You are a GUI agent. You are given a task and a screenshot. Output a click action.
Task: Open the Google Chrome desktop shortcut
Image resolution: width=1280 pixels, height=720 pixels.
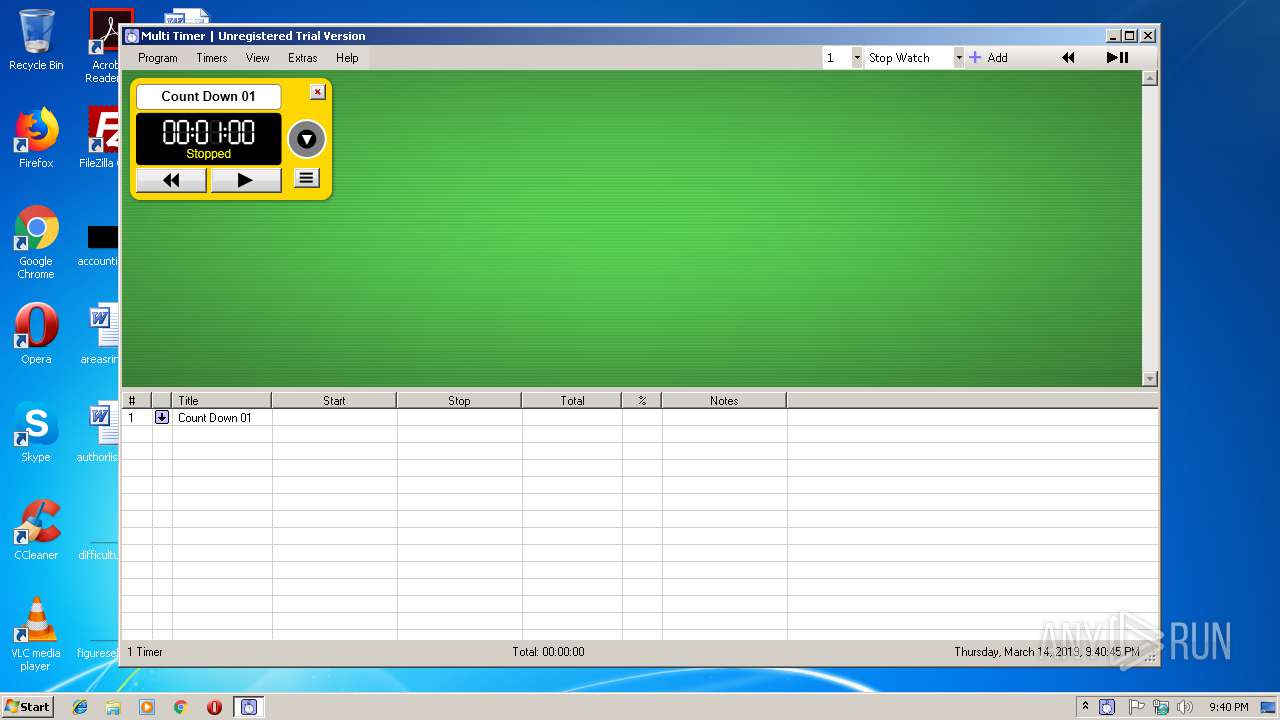36,243
